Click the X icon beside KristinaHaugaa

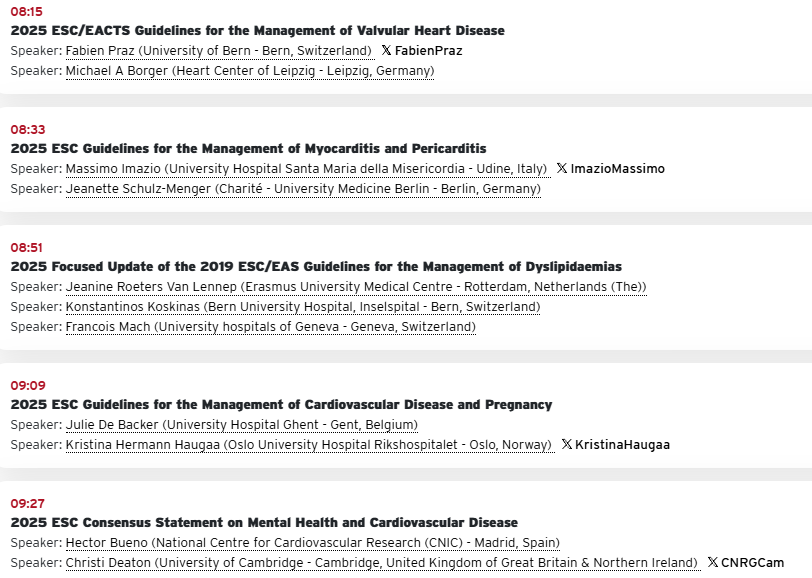coord(567,445)
